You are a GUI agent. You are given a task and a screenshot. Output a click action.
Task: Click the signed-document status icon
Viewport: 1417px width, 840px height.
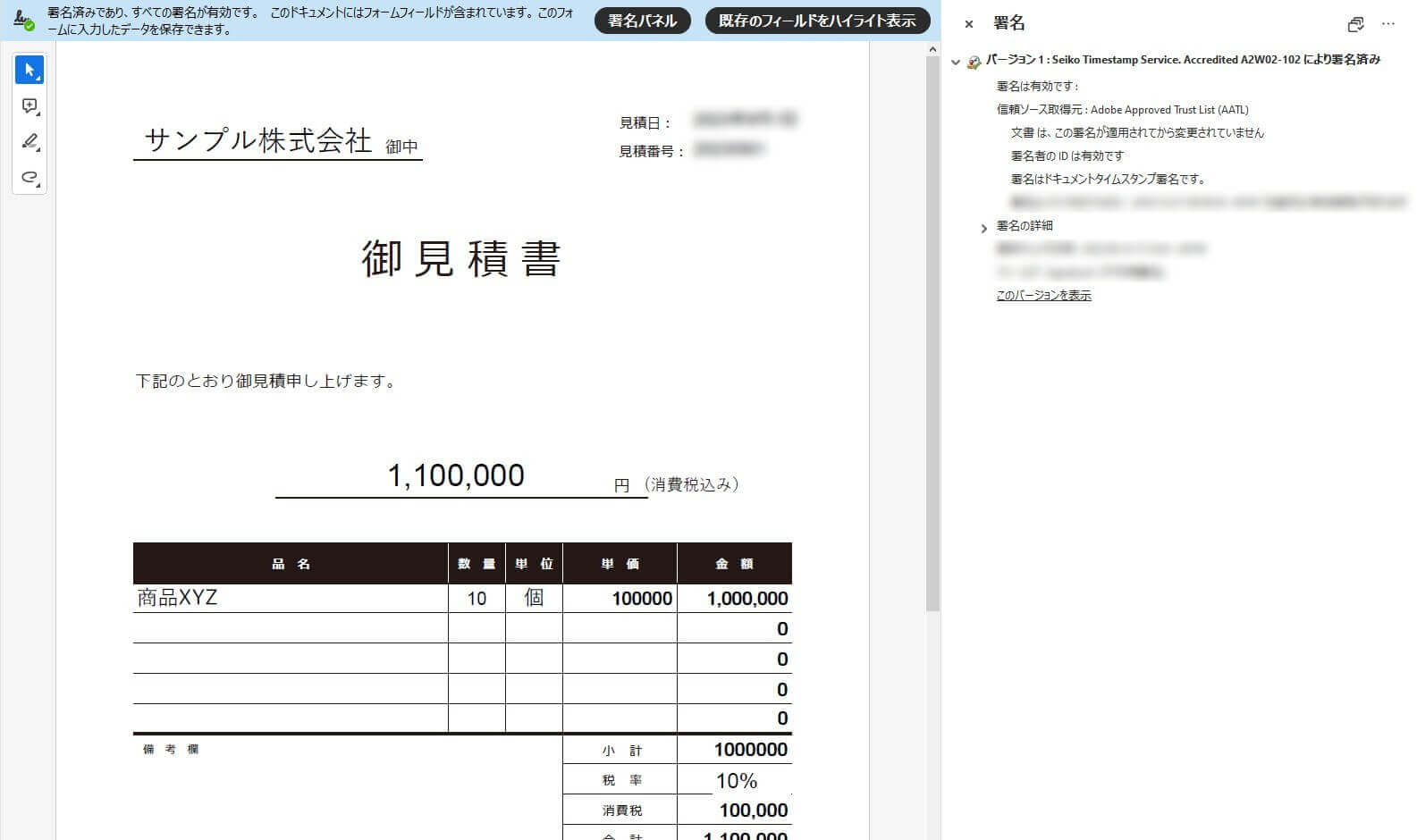[23, 20]
